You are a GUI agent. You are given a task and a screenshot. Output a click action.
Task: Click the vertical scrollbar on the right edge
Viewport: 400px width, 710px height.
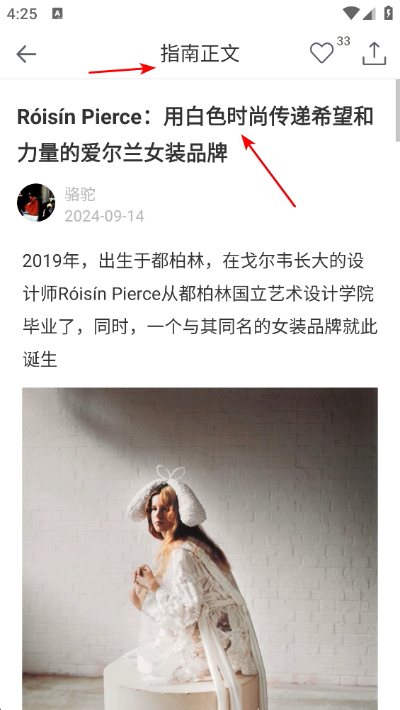(397, 111)
